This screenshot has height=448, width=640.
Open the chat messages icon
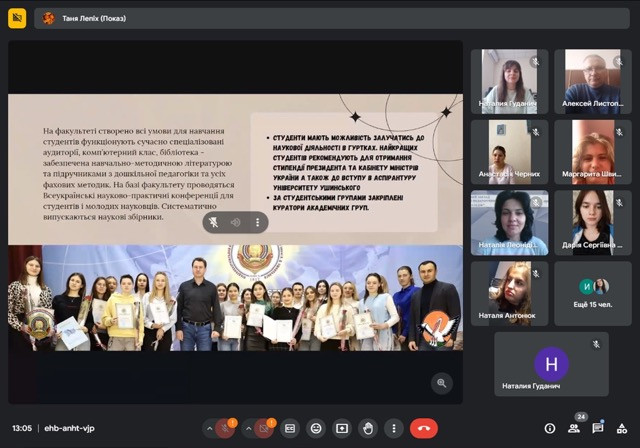click(x=598, y=428)
